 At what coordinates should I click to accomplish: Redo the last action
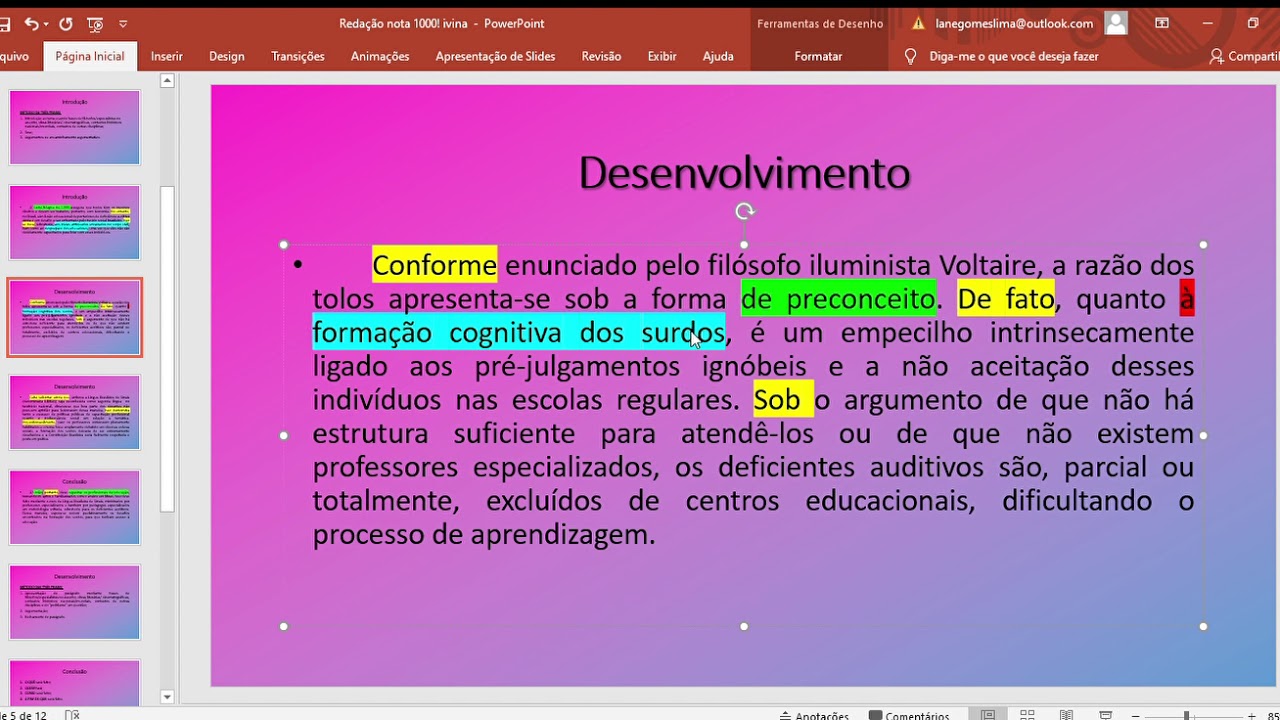(66, 24)
